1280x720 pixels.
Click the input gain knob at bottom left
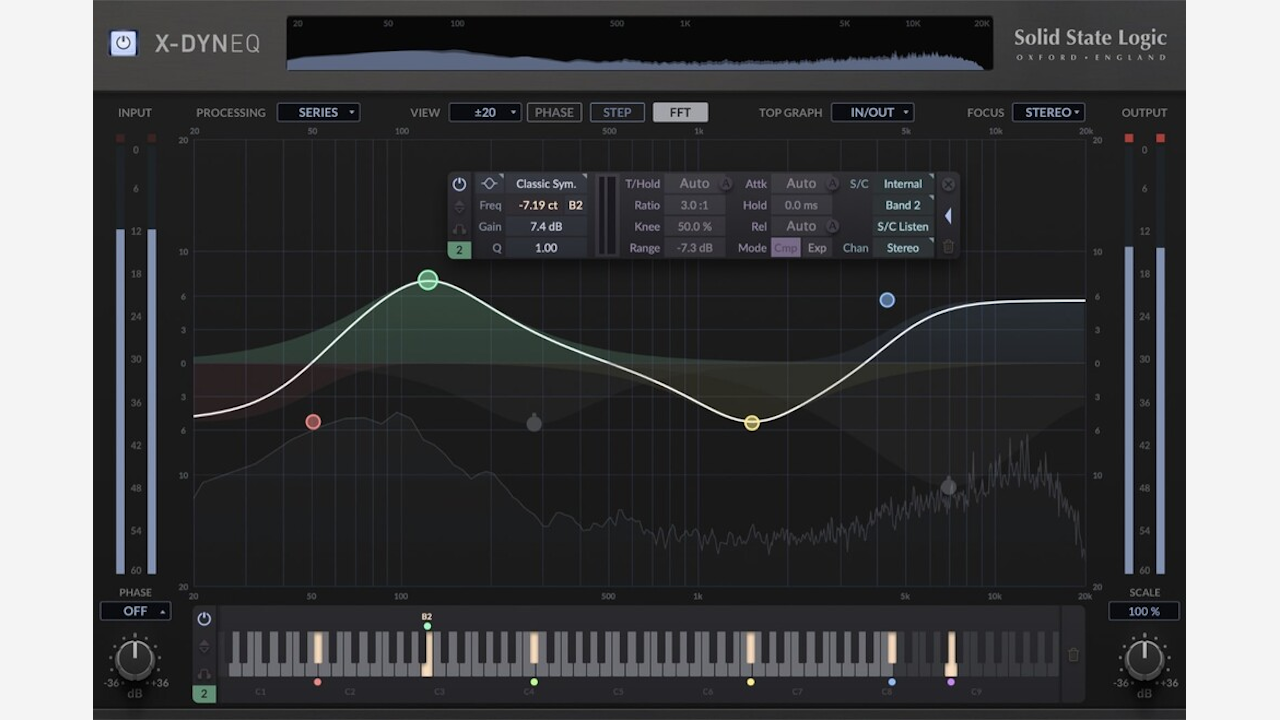click(135, 658)
